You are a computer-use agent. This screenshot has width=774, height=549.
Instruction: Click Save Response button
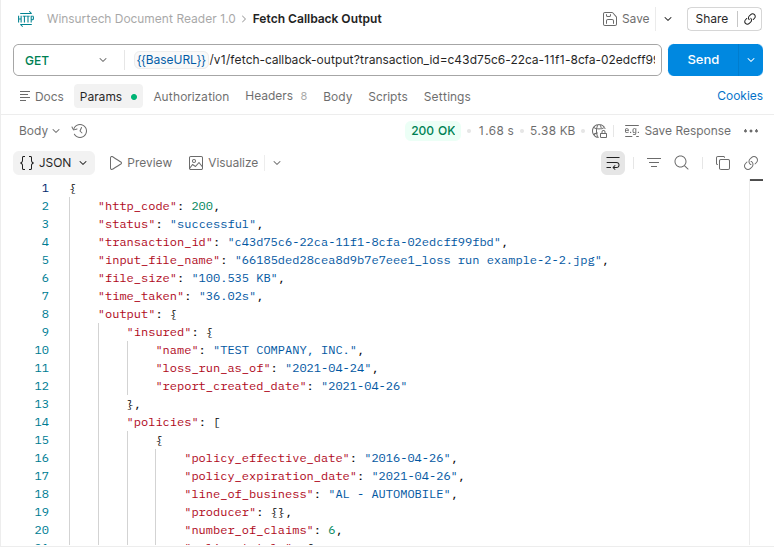(x=678, y=131)
